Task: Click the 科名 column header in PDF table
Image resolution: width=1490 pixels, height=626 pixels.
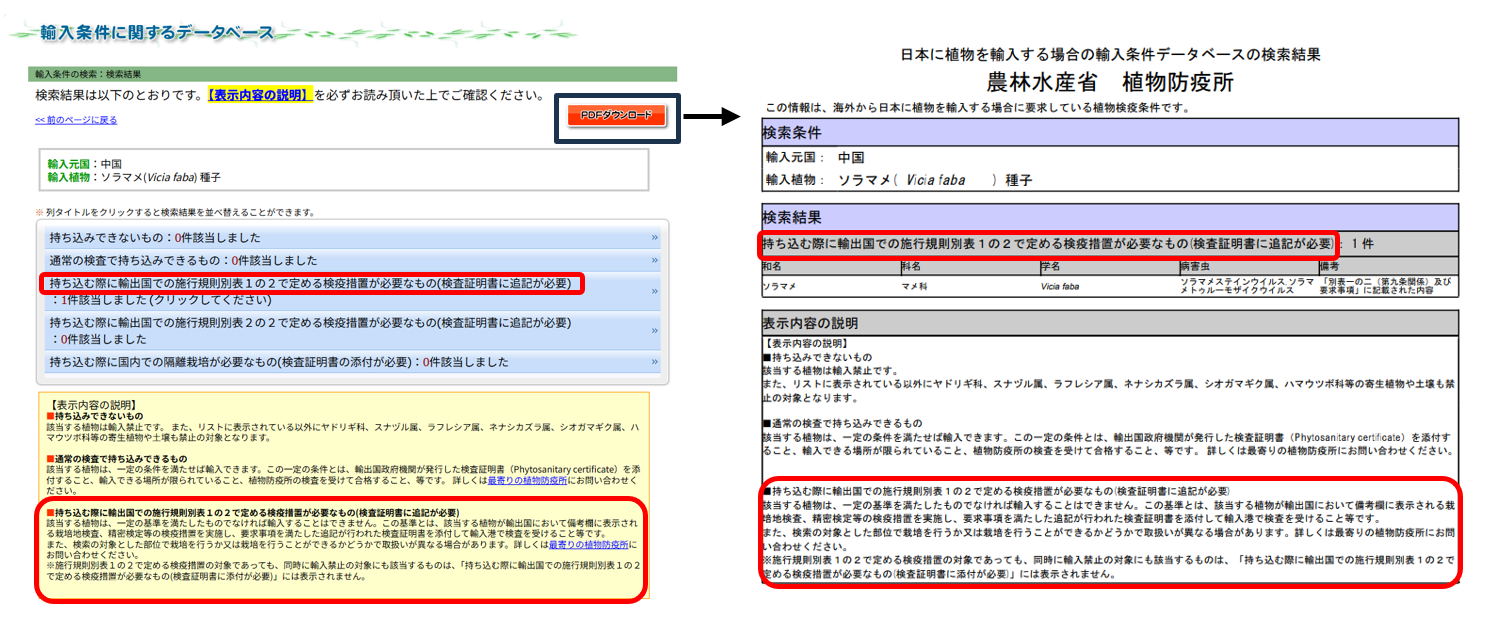Action: coord(911,267)
